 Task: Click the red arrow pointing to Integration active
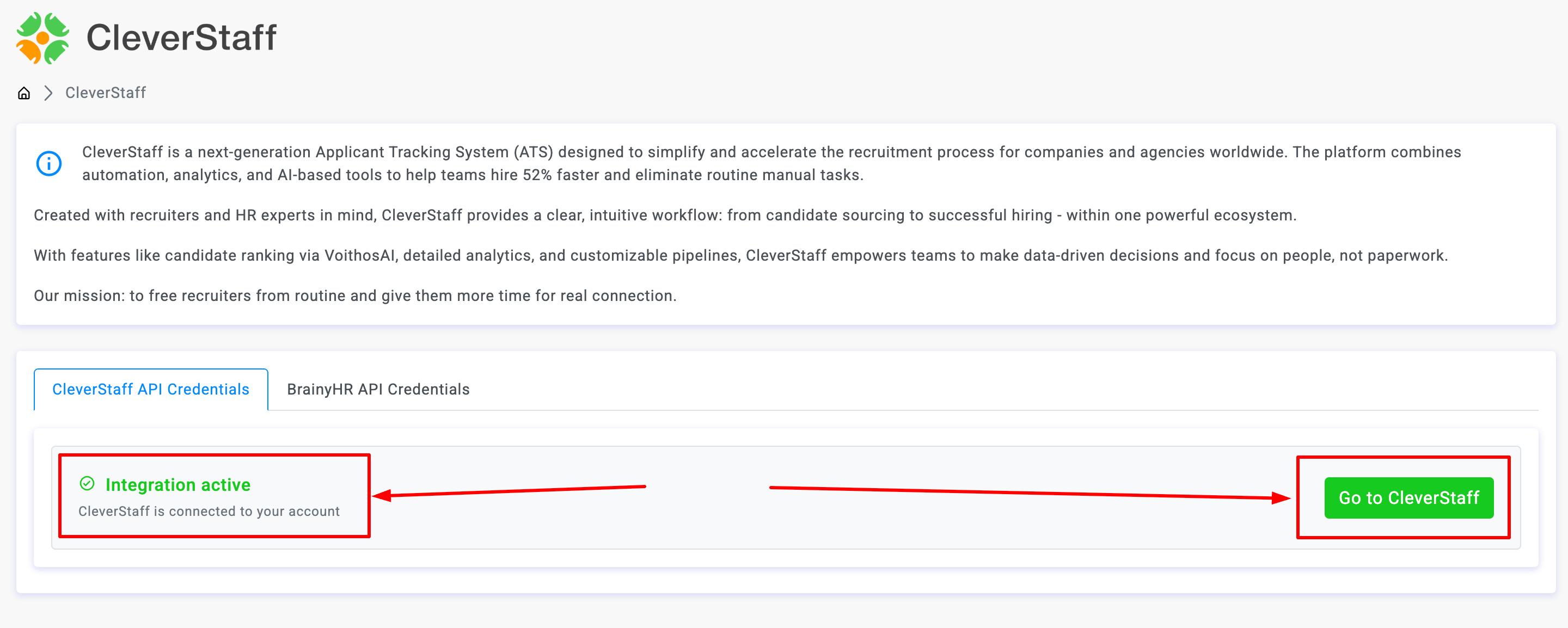pyautogui.click(x=510, y=491)
